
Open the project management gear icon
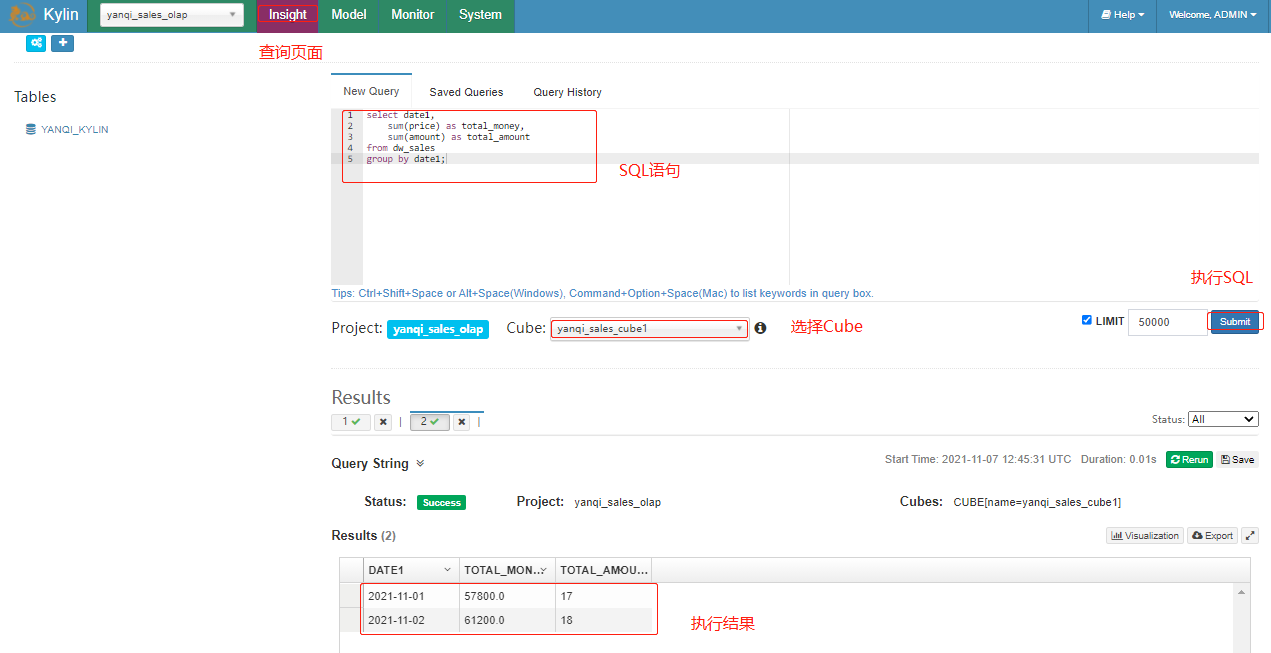point(36,43)
